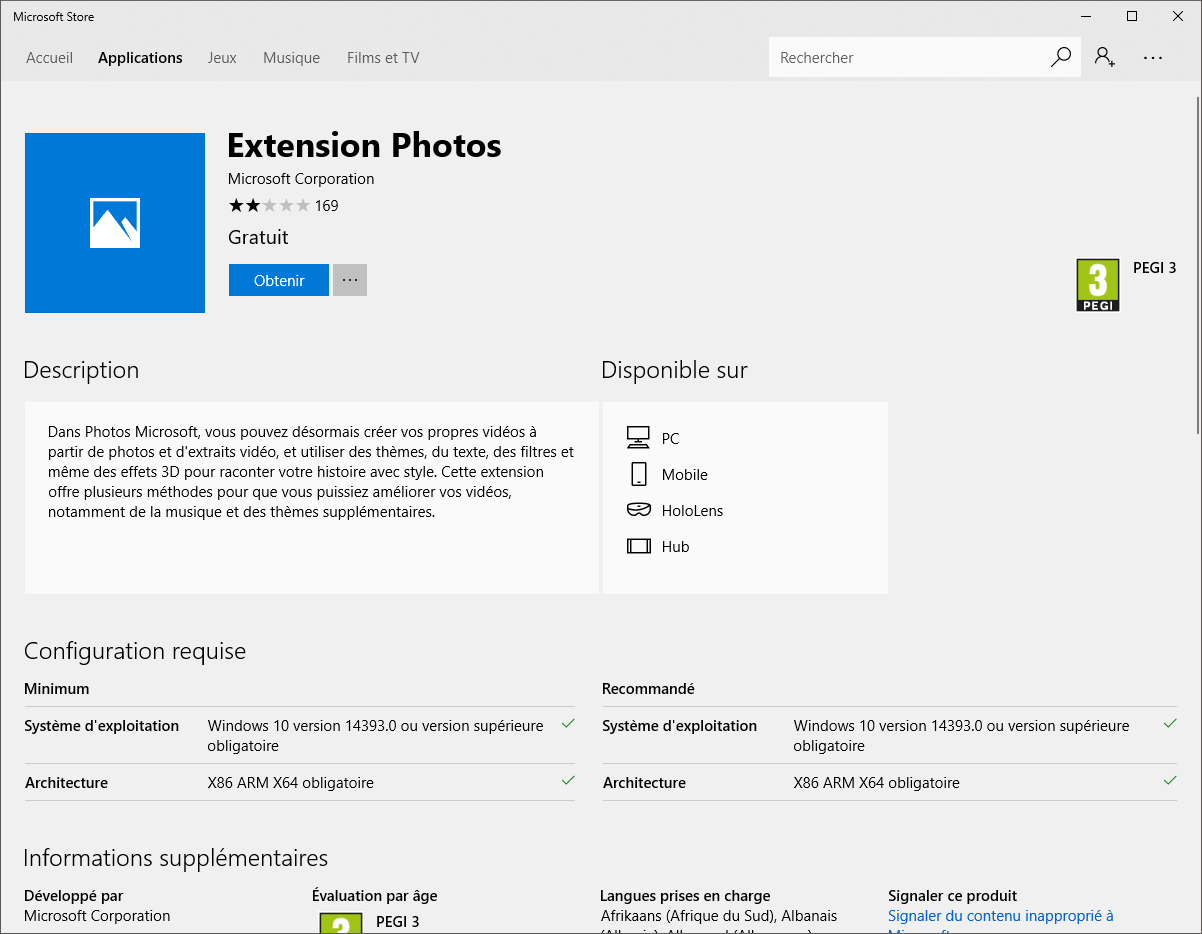Click the Configuration requise heading
Screen dimensions: 1202x934
135,651
